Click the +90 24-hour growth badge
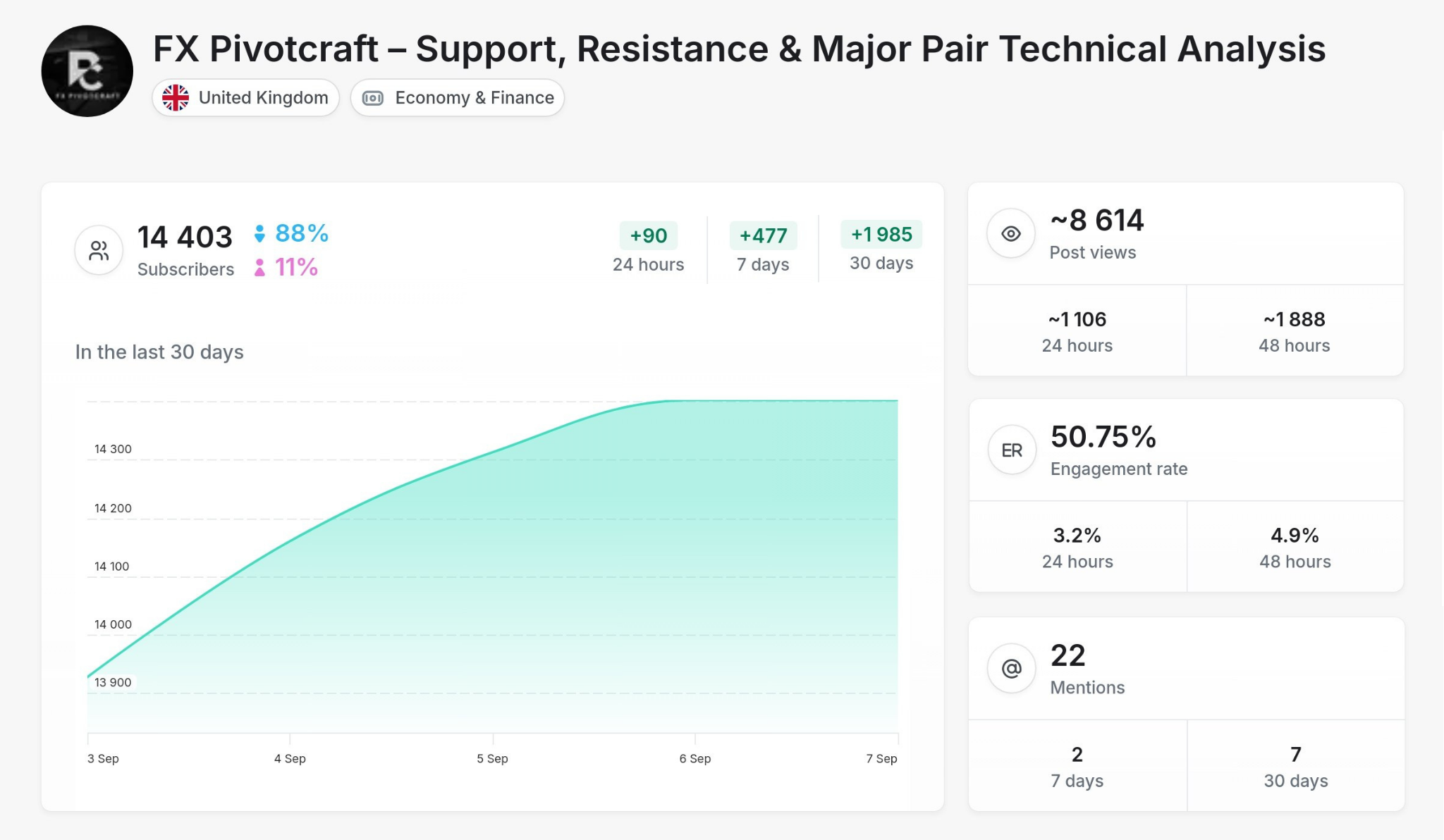 (649, 235)
